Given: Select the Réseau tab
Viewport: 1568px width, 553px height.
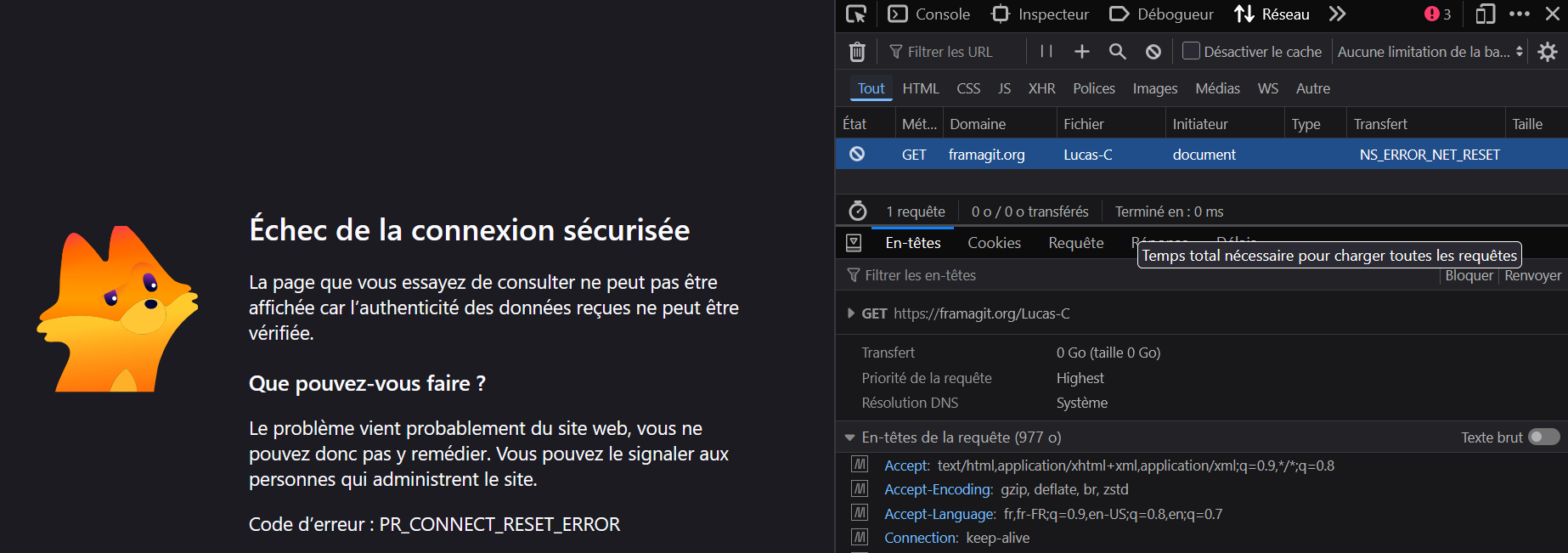Looking at the screenshot, I should [1272, 14].
